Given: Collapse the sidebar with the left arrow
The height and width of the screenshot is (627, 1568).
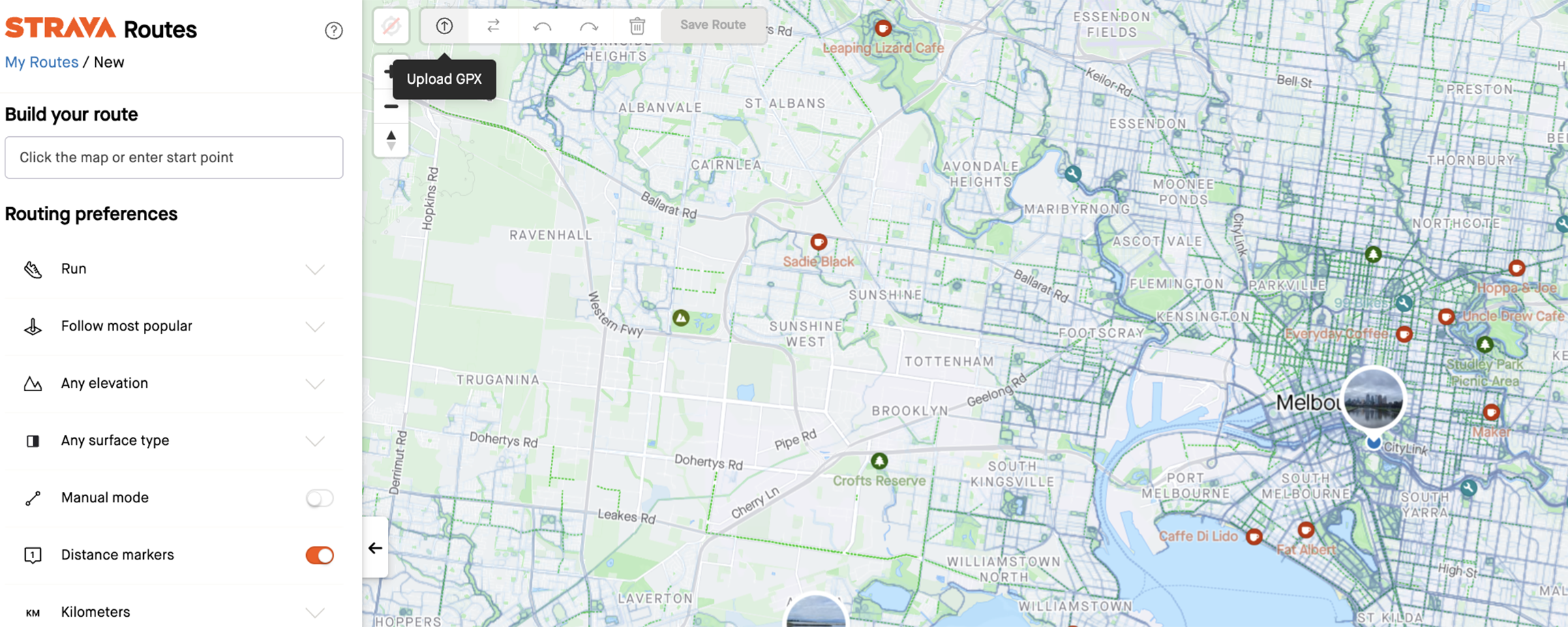Looking at the screenshot, I should pyautogui.click(x=375, y=548).
